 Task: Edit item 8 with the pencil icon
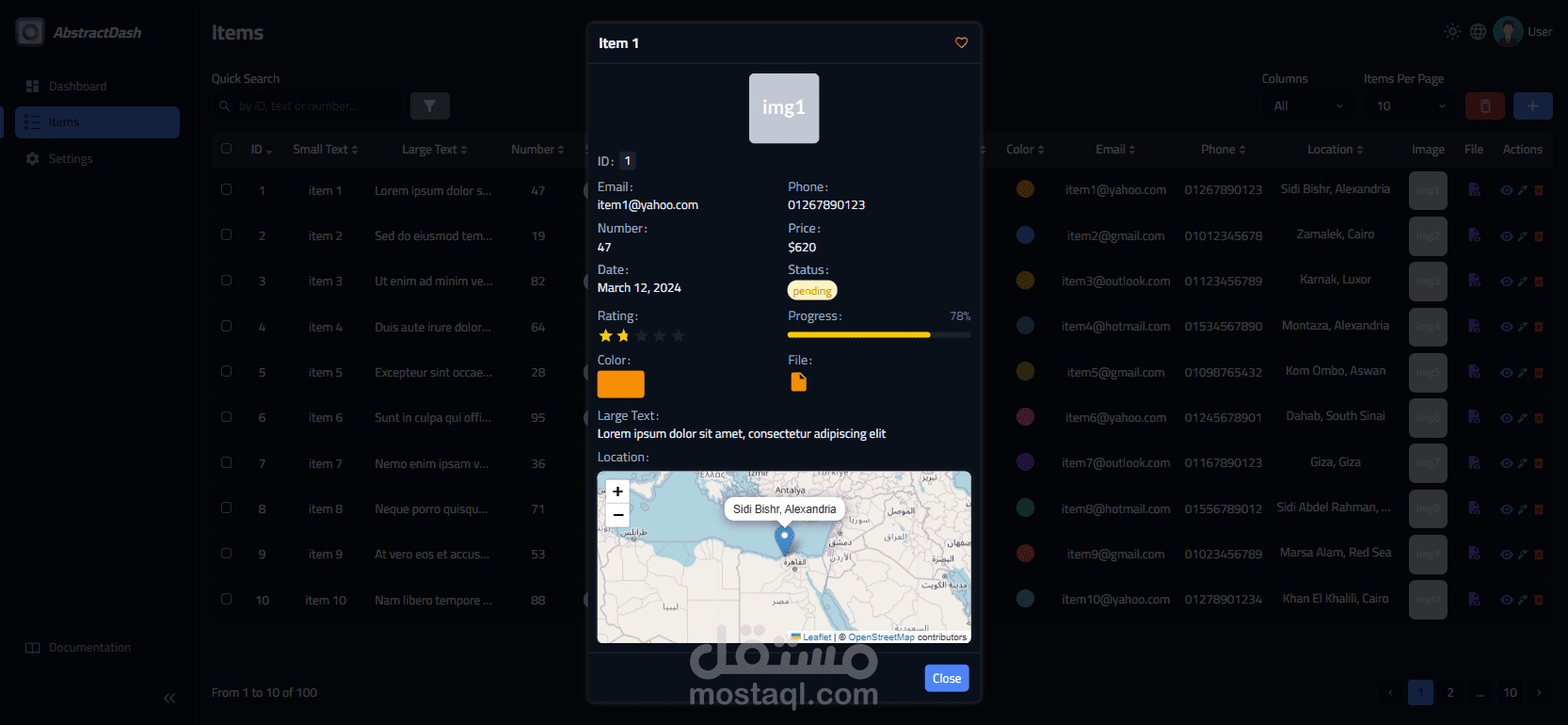(x=1523, y=509)
